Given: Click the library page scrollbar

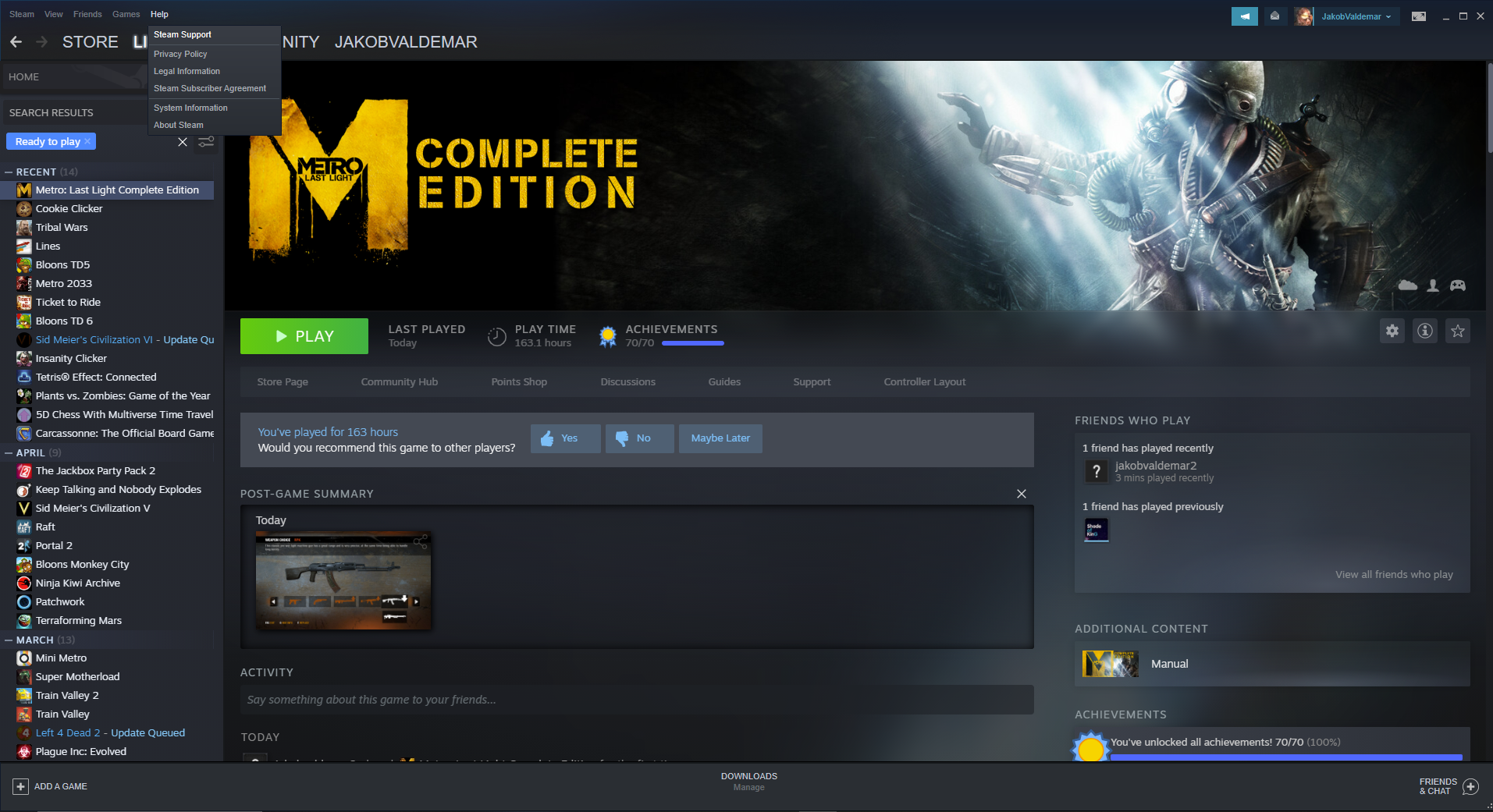Looking at the screenshot, I should 1489,107.
